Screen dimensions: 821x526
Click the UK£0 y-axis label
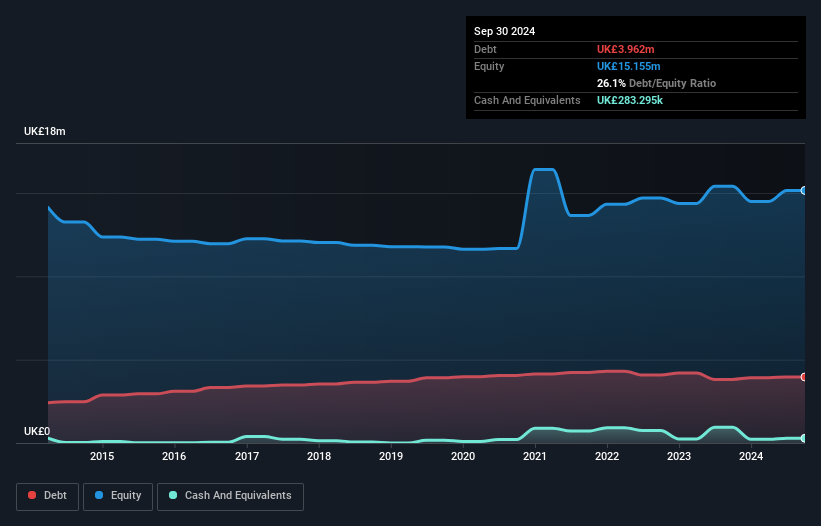click(x=37, y=431)
